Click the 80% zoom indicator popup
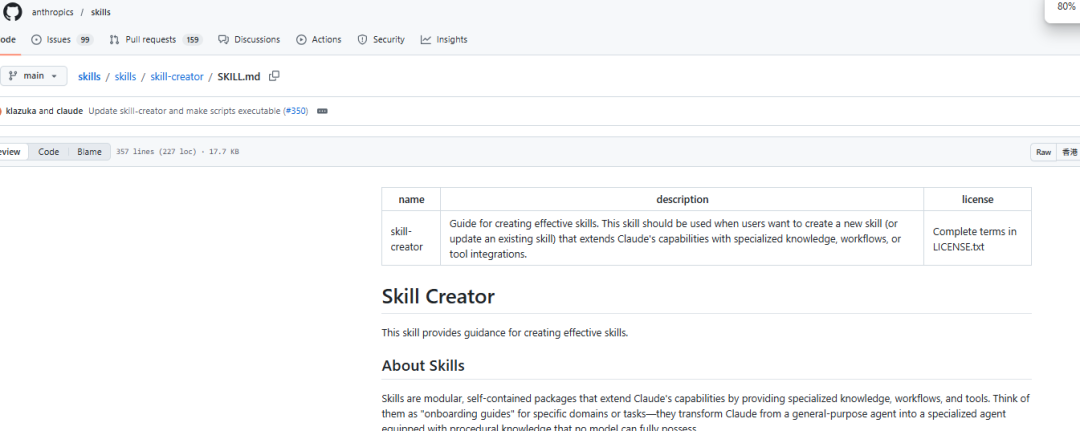Image resolution: width=1080 pixels, height=431 pixels. point(1064,10)
